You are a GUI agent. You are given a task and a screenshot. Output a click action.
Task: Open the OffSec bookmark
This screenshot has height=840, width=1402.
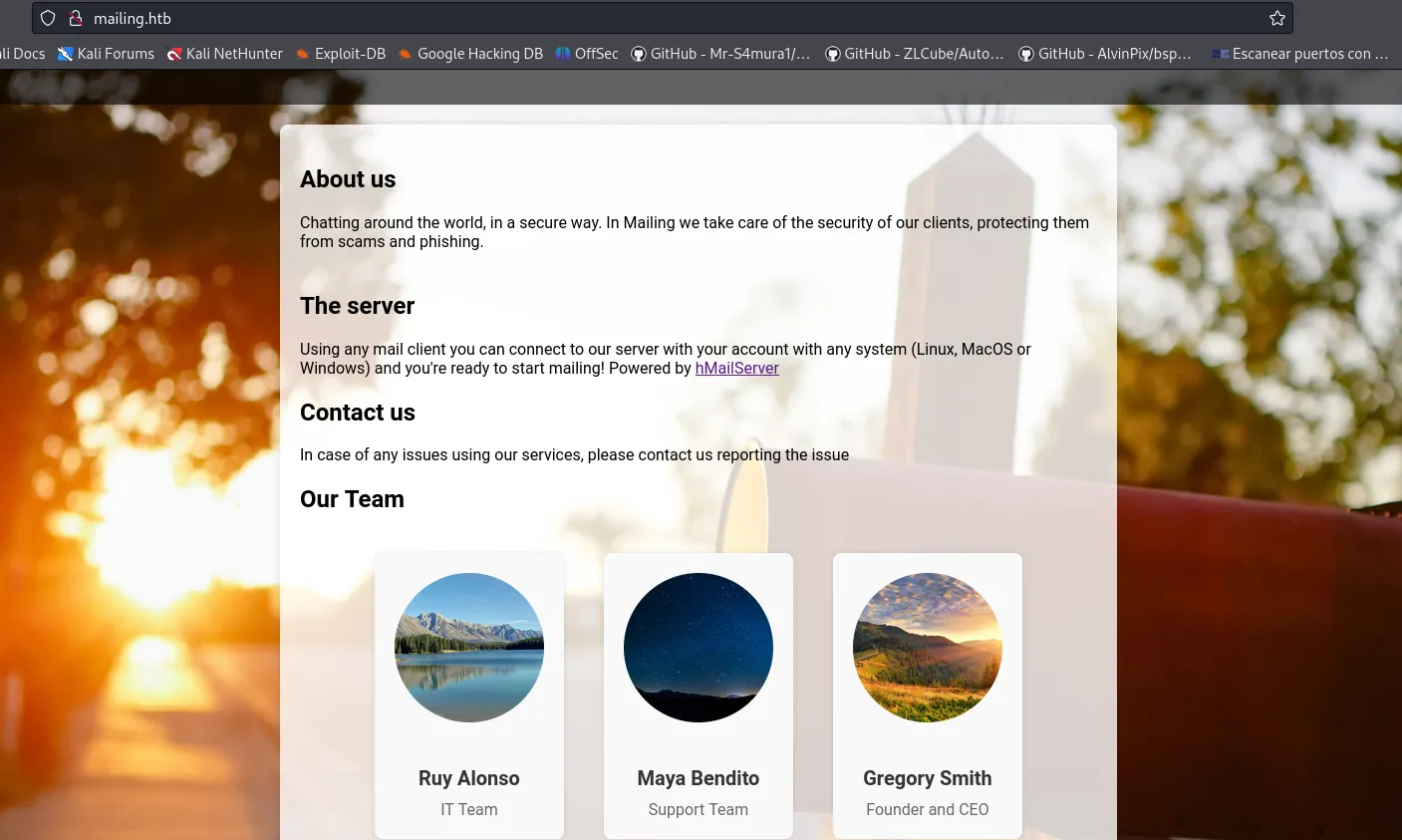tap(587, 54)
